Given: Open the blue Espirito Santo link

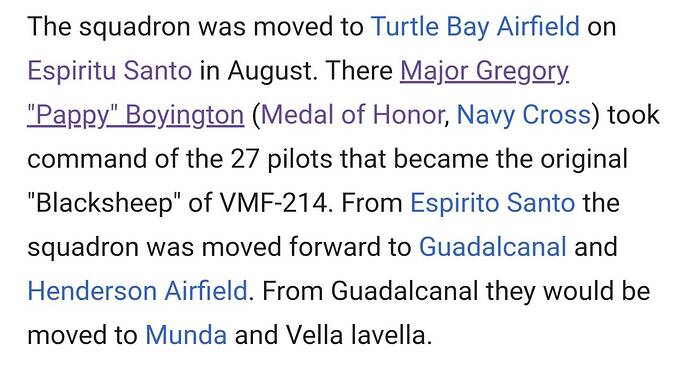Looking at the screenshot, I should (492, 203).
